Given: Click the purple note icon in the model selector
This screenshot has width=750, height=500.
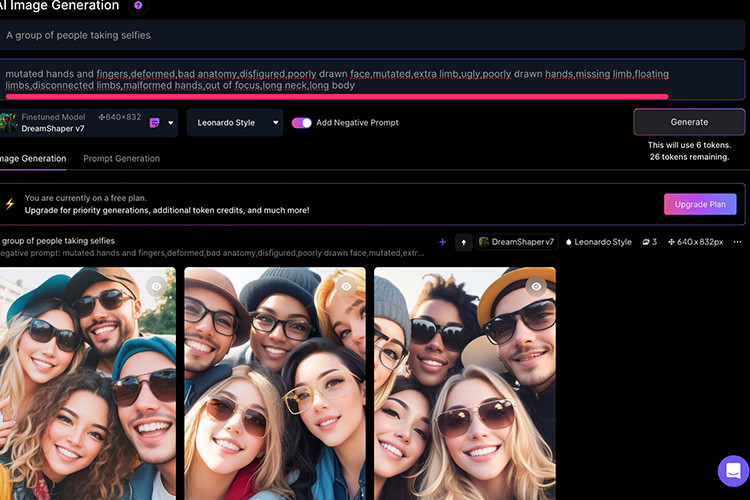Looking at the screenshot, I should point(154,123).
